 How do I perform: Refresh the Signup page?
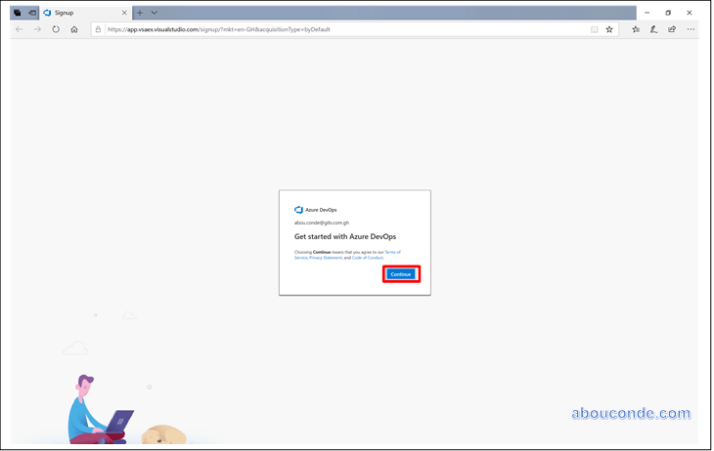[56, 29]
